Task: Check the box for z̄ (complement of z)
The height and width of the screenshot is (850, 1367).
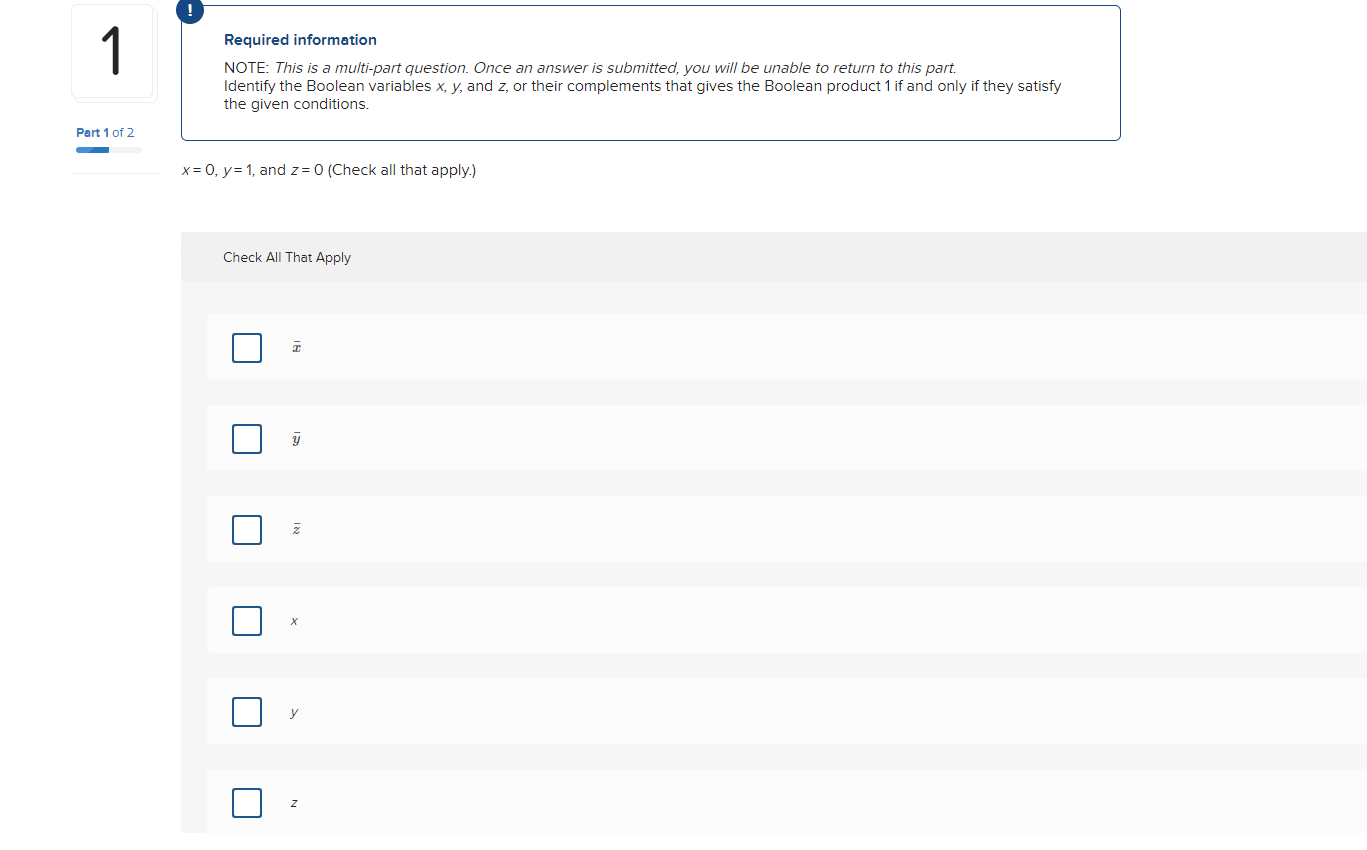Action: point(246,529)
